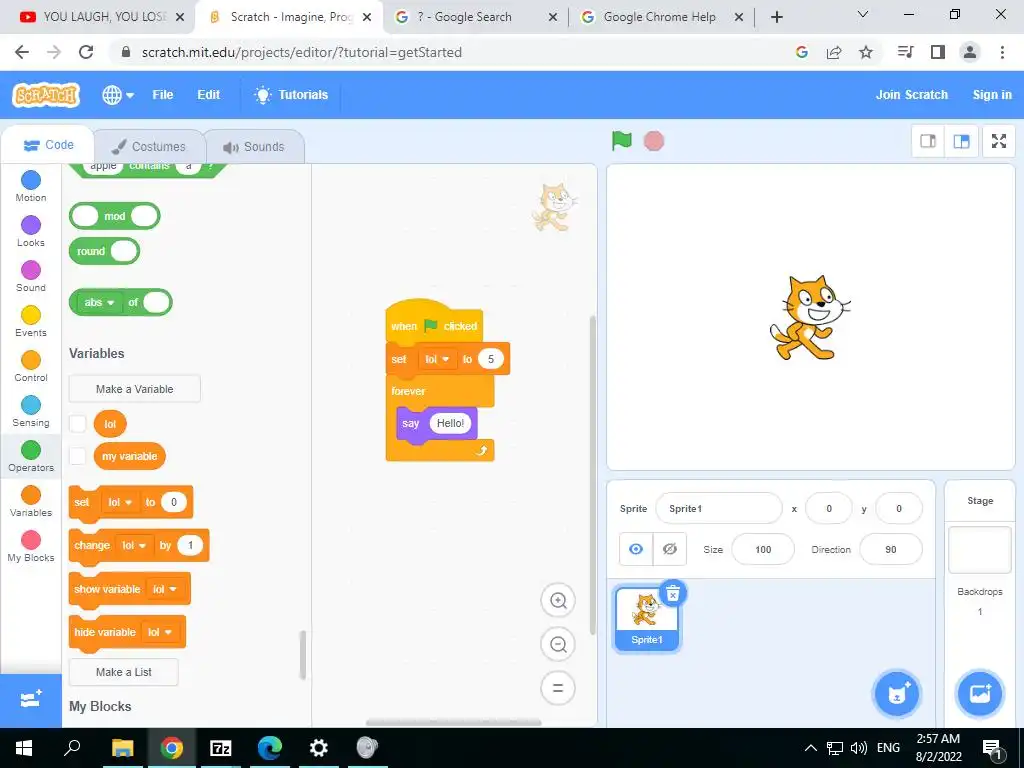Image resolution: width=1024 pixels, height=768 pixels.
Task: Click the sprite Size field
Action: click(763, 549)
